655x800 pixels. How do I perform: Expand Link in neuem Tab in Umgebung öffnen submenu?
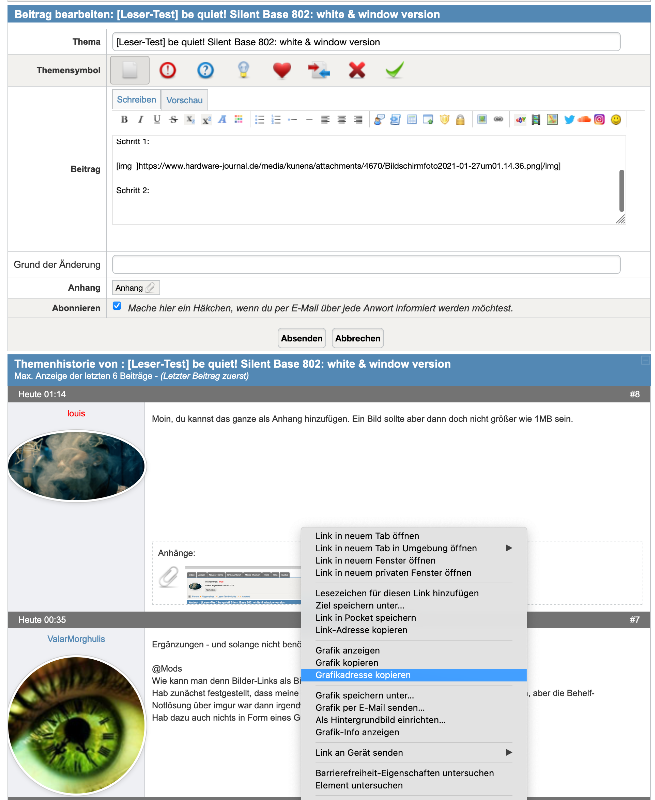414,548
